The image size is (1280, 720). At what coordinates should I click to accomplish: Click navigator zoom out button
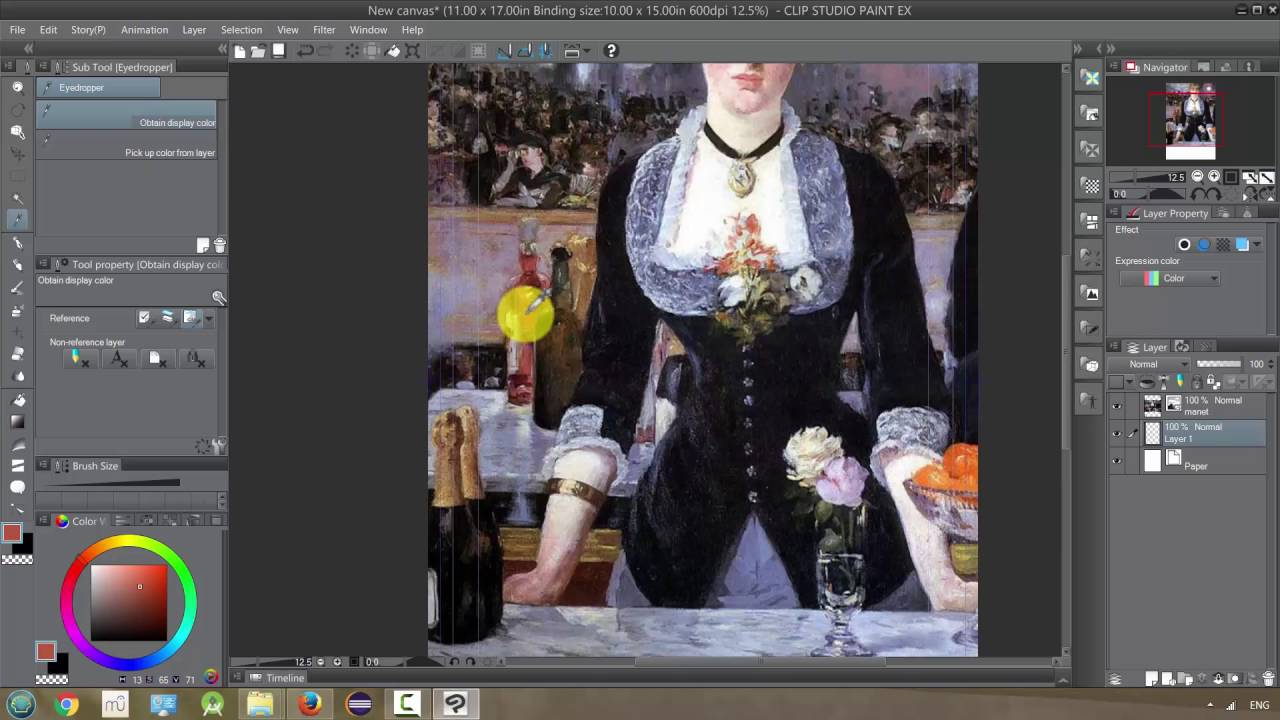tap(1199, 177)
